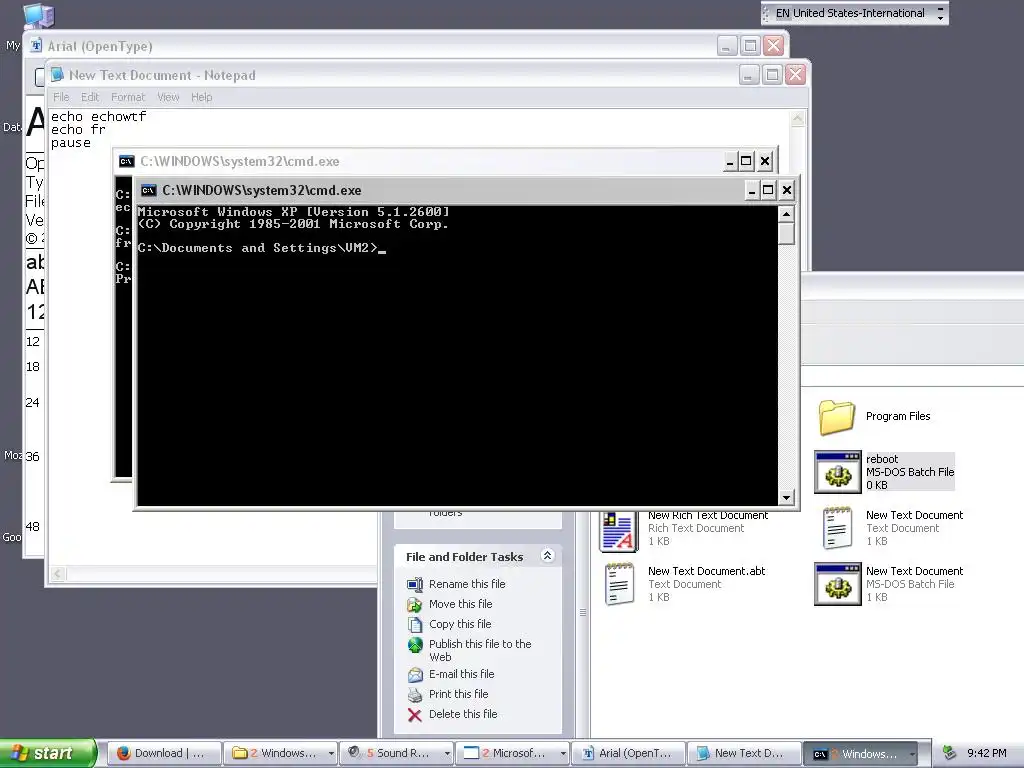Select the New Text Document.abt icon

(618, 584)
